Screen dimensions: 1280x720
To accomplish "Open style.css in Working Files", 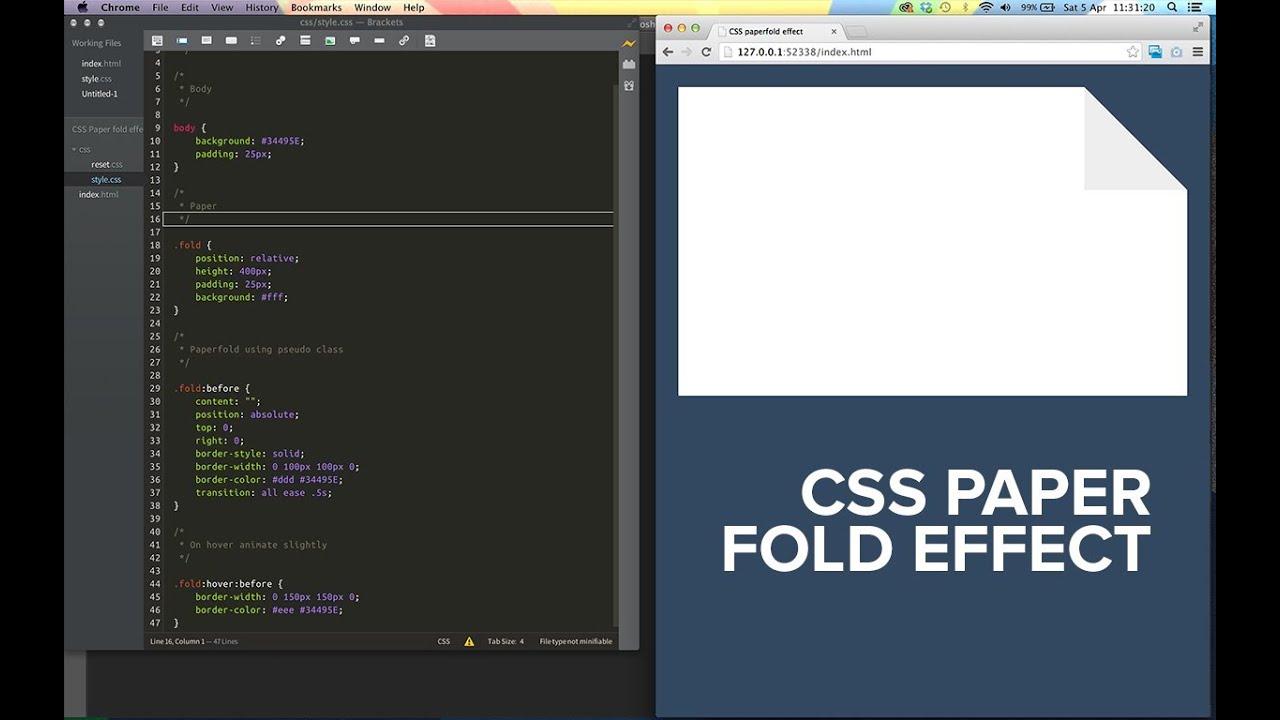I will 97,79.
